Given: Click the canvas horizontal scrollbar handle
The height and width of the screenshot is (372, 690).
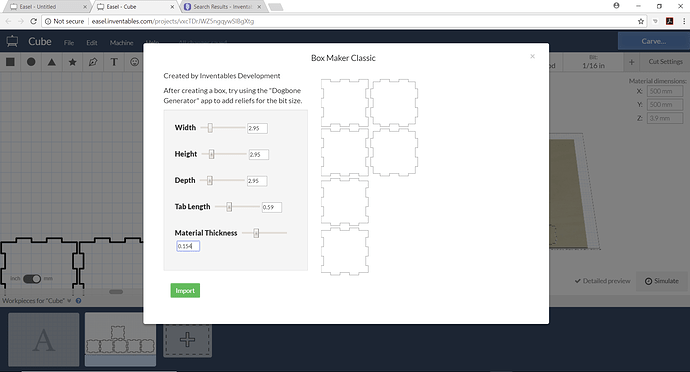Looking at the screenshot, I should point(116,292).
